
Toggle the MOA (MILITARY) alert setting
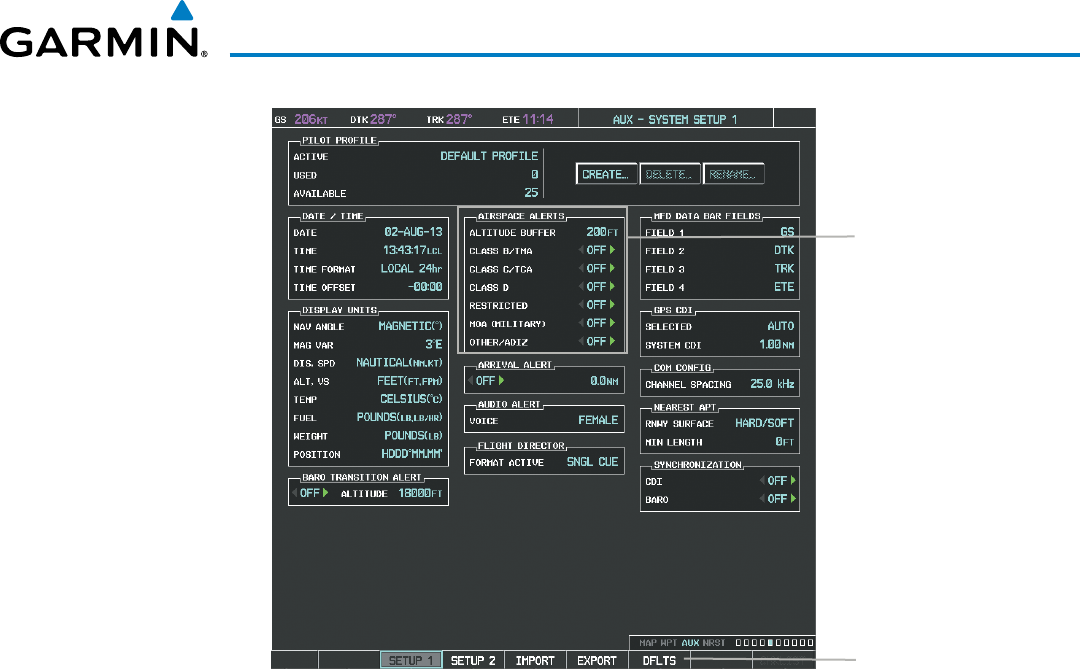pos(596,324)
